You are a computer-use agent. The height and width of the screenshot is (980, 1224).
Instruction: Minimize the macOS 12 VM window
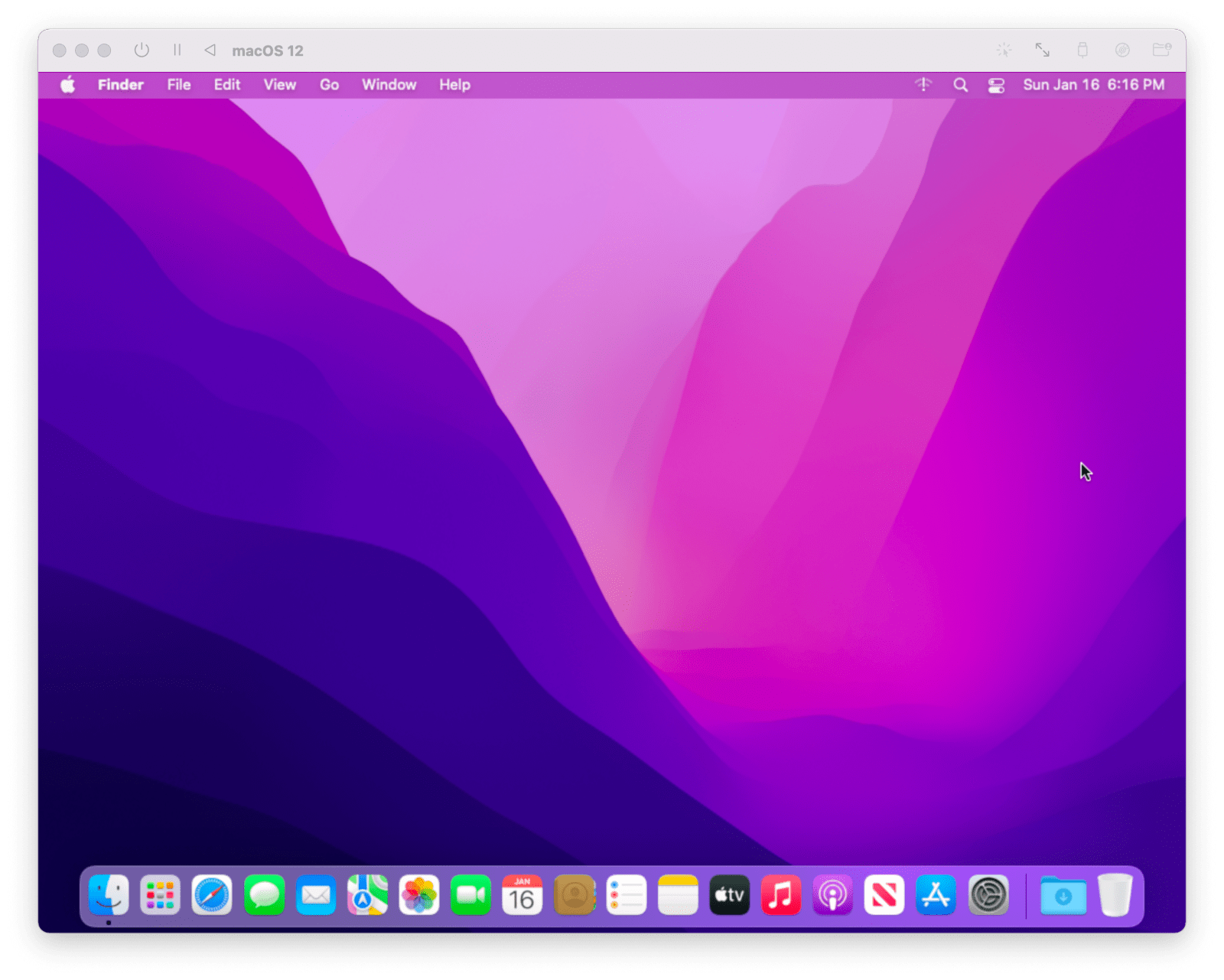82,50
